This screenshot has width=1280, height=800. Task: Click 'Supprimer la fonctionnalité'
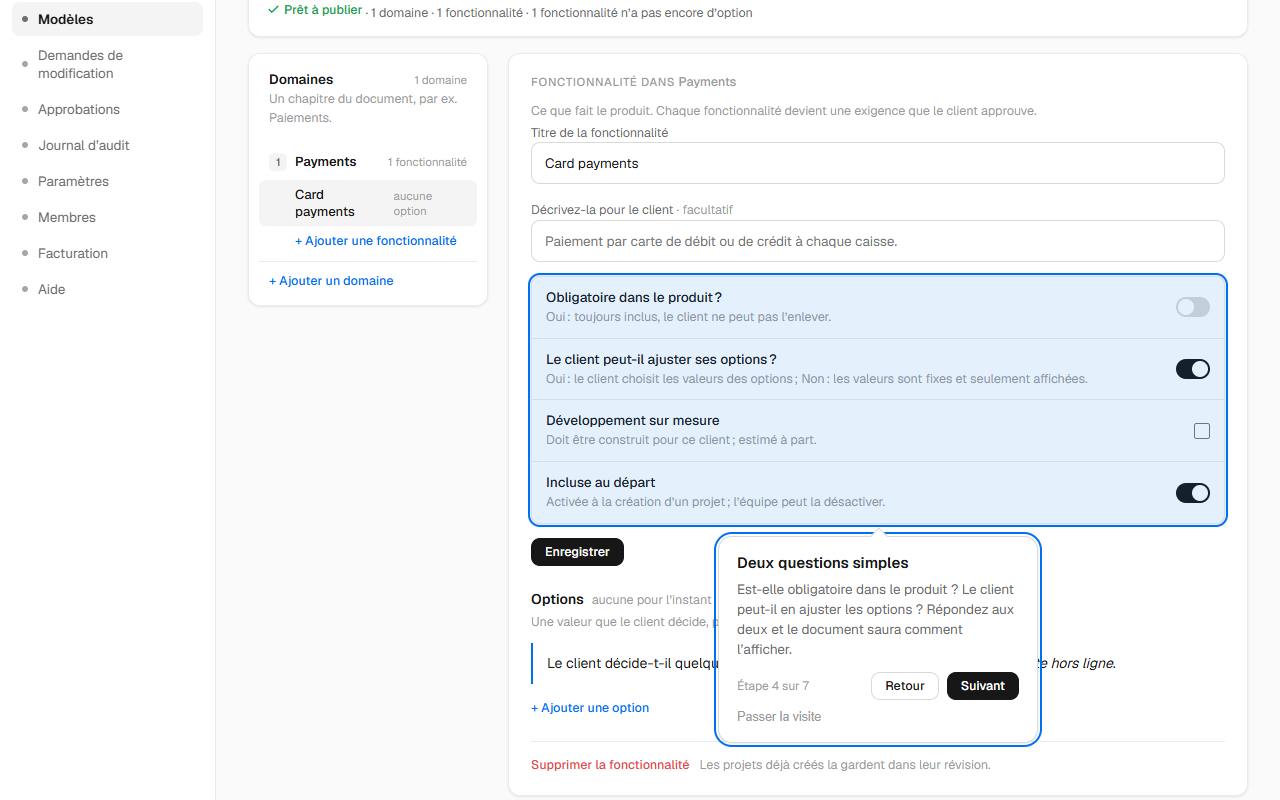(610, 765)
